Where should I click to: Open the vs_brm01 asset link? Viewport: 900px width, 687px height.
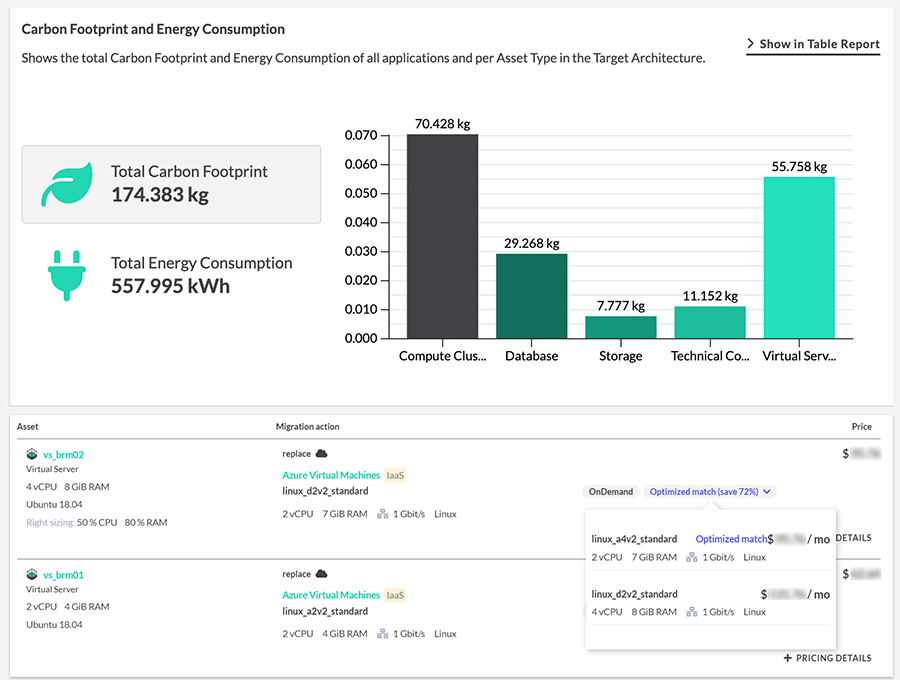pos(63,575)
